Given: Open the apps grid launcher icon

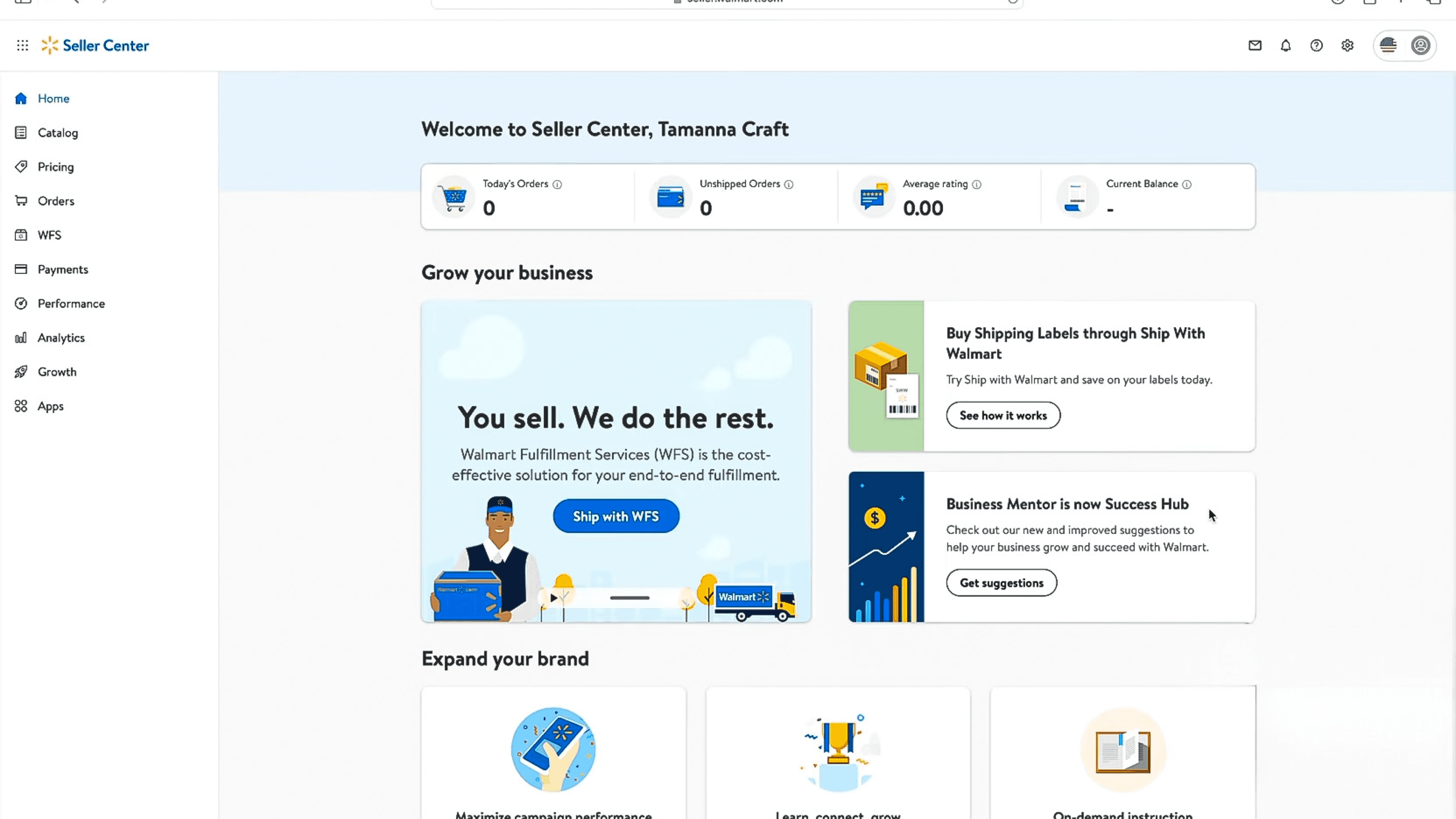Looking at the screenshot, I should click(23, 45).
